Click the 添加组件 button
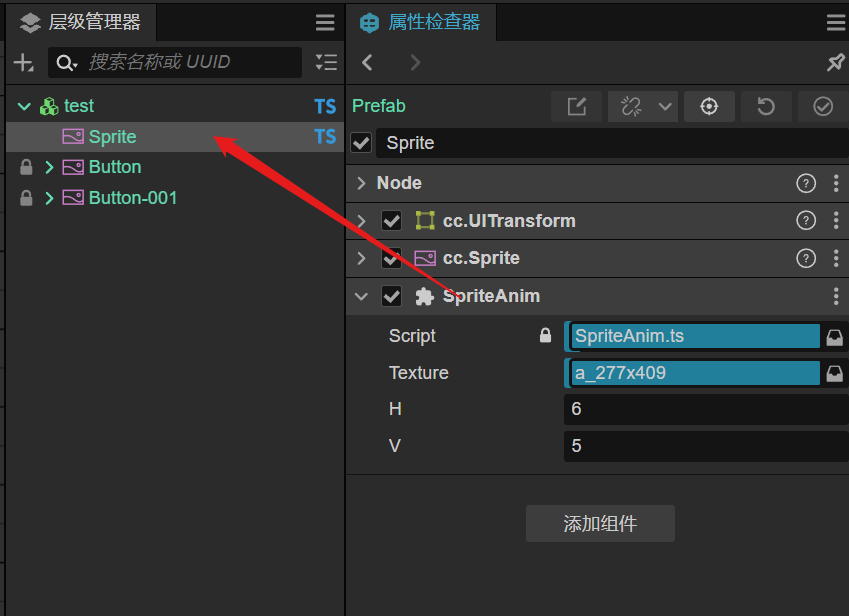 (600, 523)
